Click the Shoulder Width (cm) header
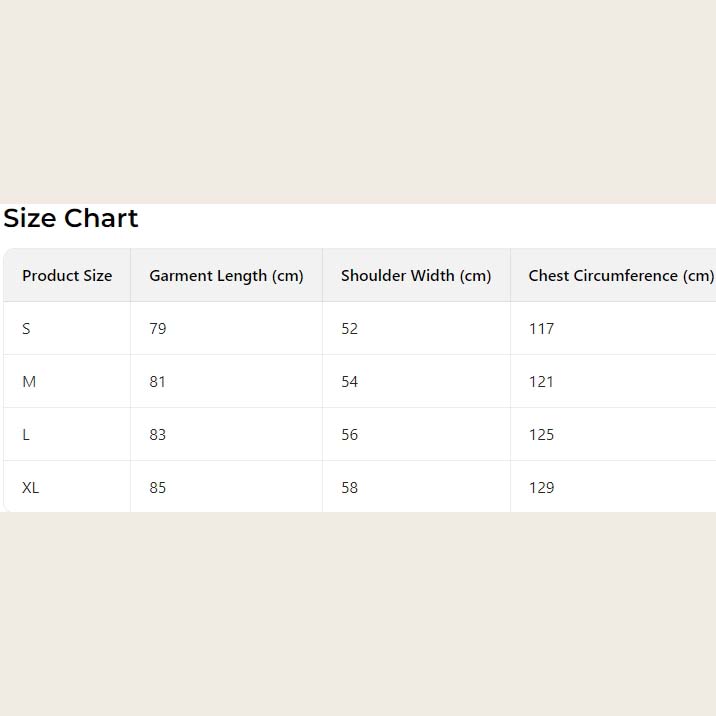 click(416, 276)
